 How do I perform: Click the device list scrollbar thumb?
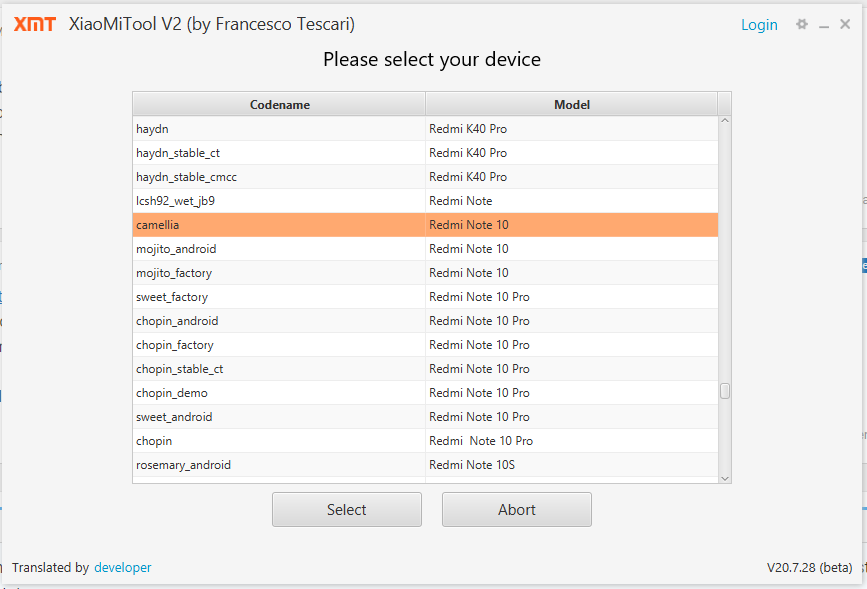[x=725, y=391]
